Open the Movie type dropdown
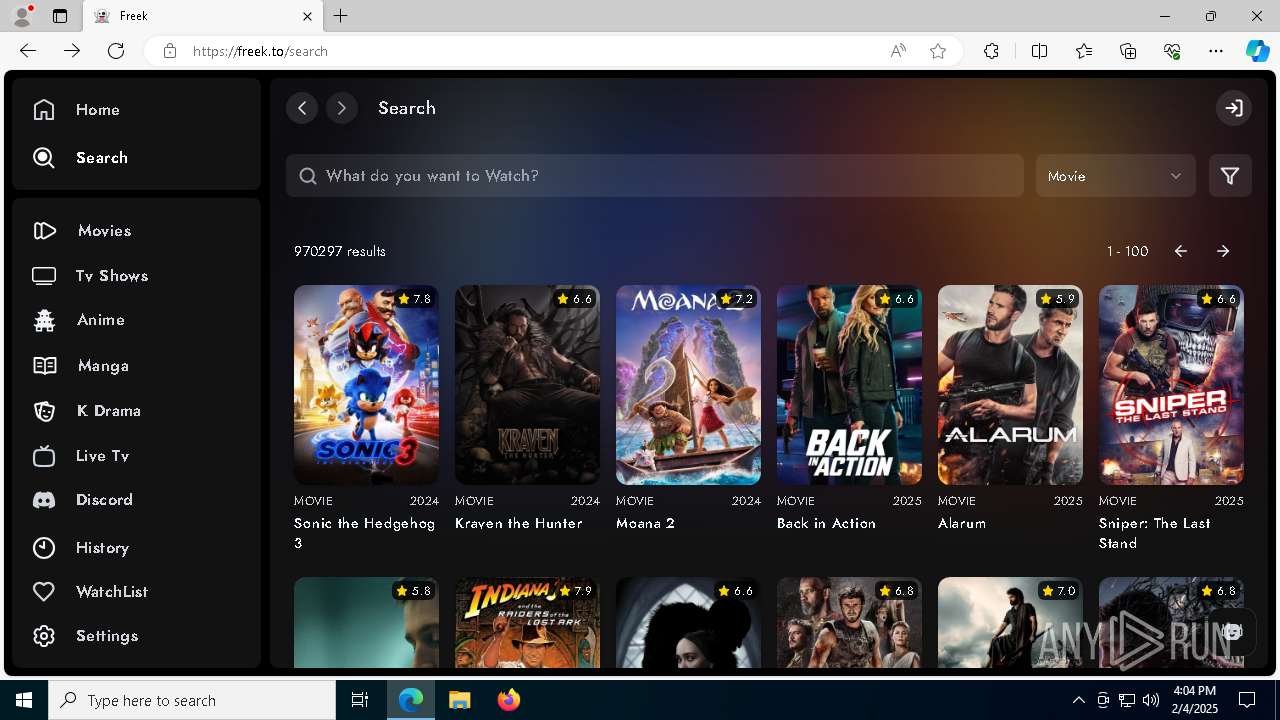The width and height of the screenshot is (1280, 720). (x=1115, y=176)
